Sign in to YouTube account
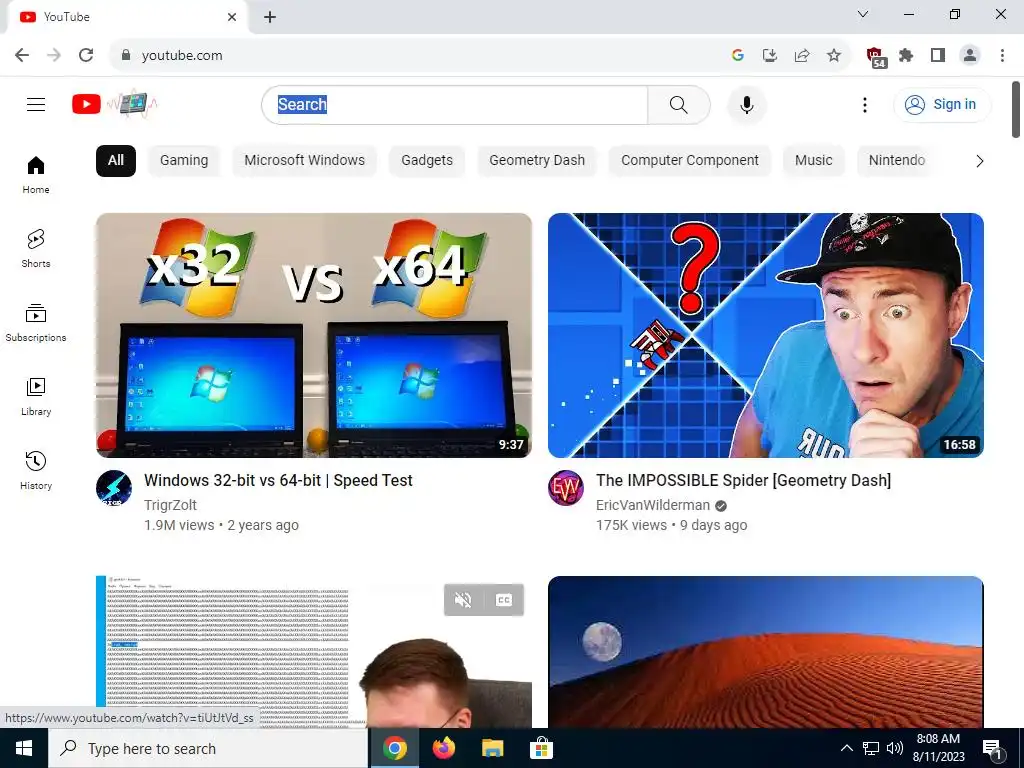Viewport: 1024px width, 768px height. (x=942, y=104)
